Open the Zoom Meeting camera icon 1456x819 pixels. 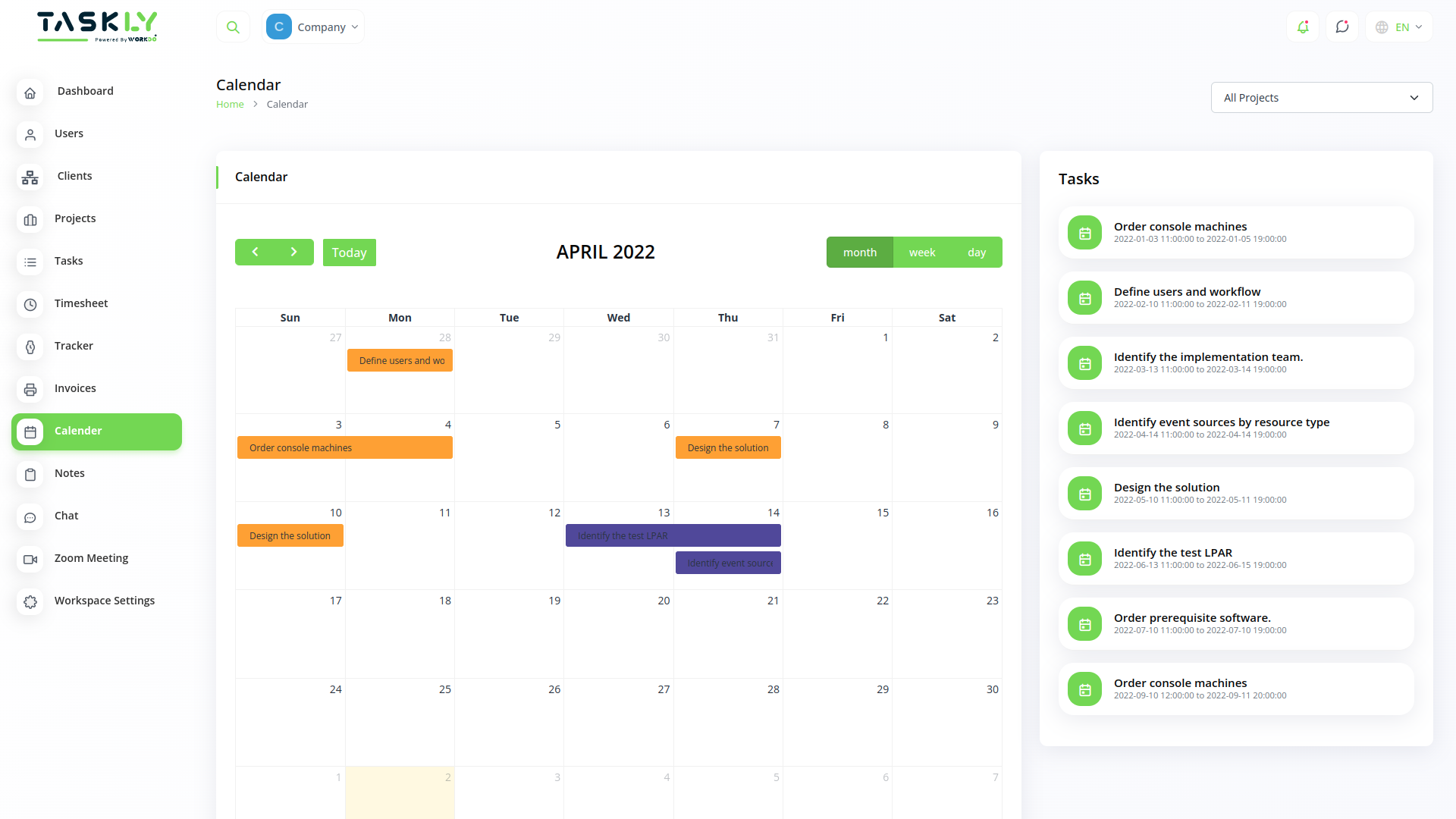click(x=30, y=560)
